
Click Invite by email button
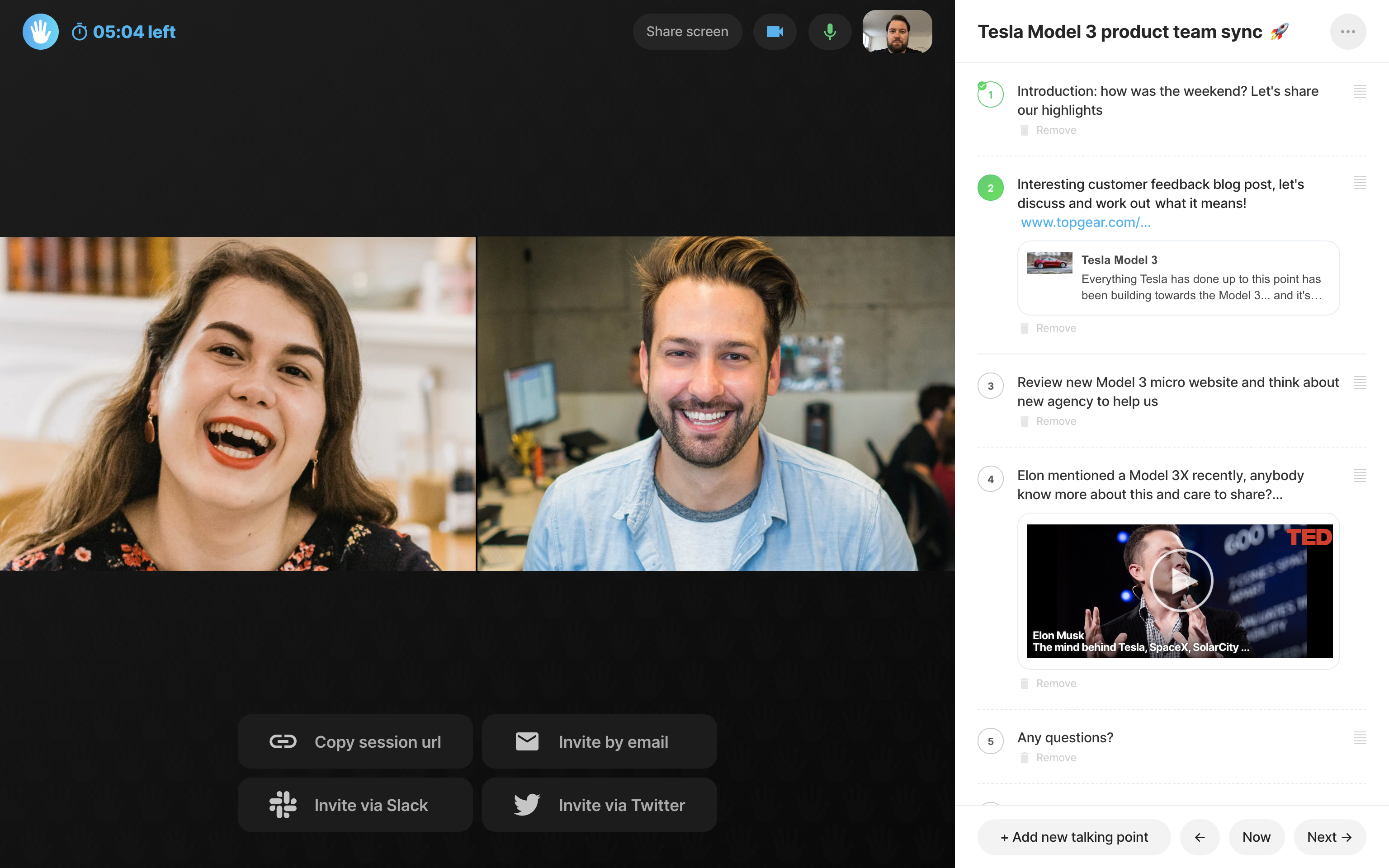click(599, 742)
